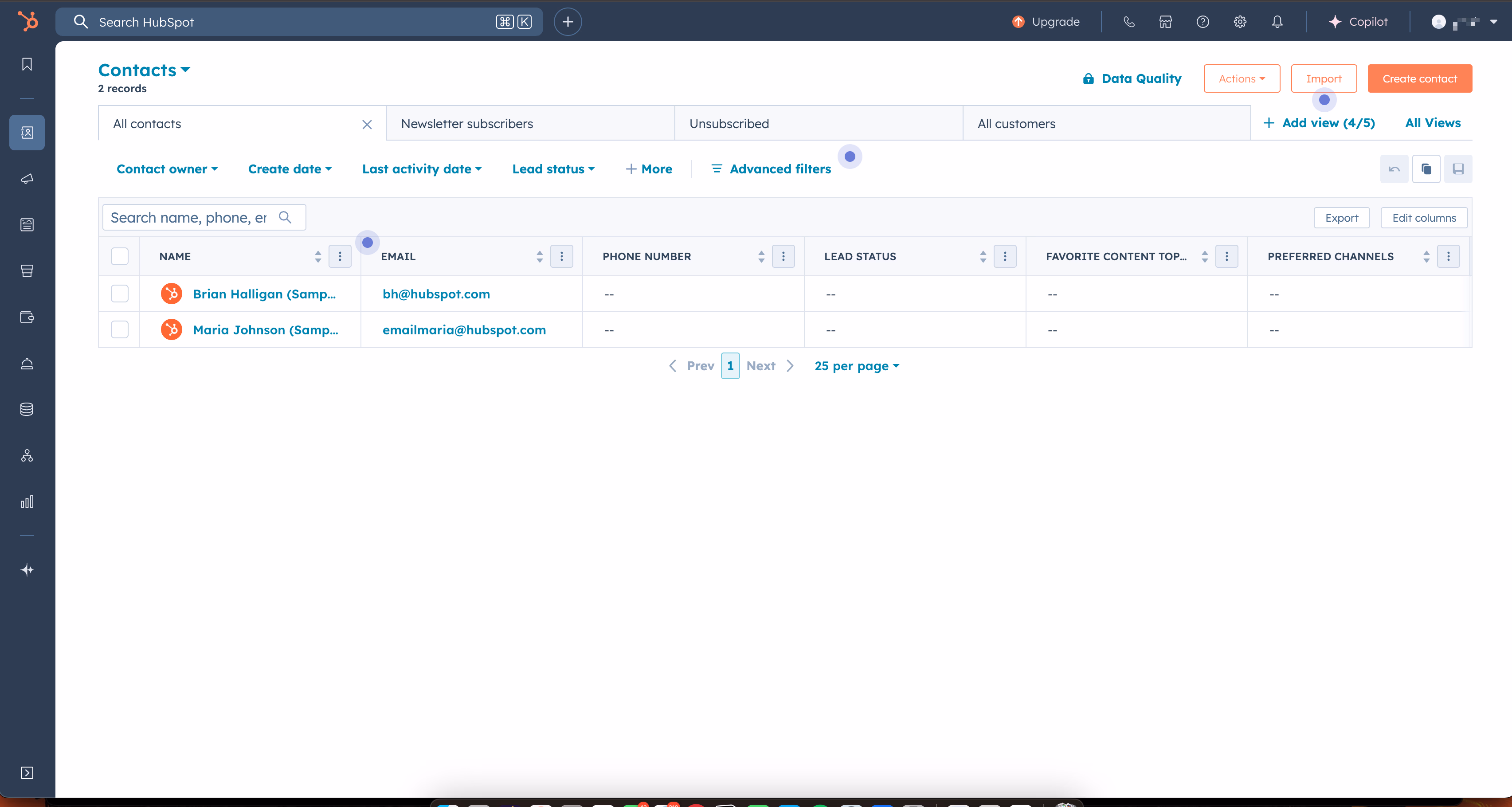This screenshot has width=1512, height=807.
Task: Check the Brian Halligan row checkbox
Action: pos(120,294)
